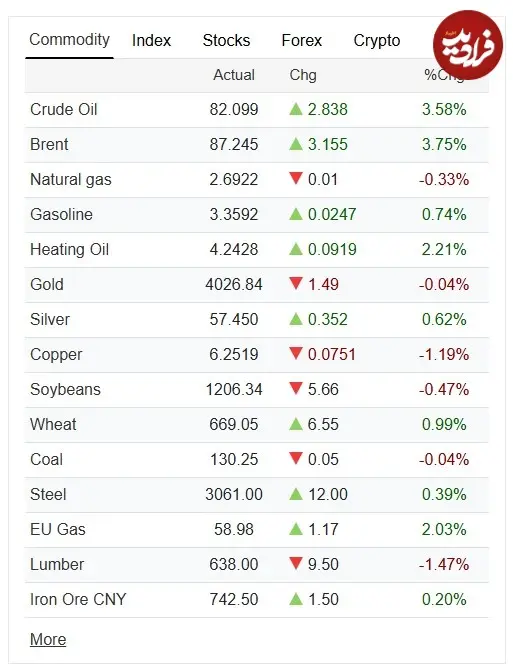This screenshot has width=513, height=672.
Task: Select the Forex tab
Action: (302, 41)
